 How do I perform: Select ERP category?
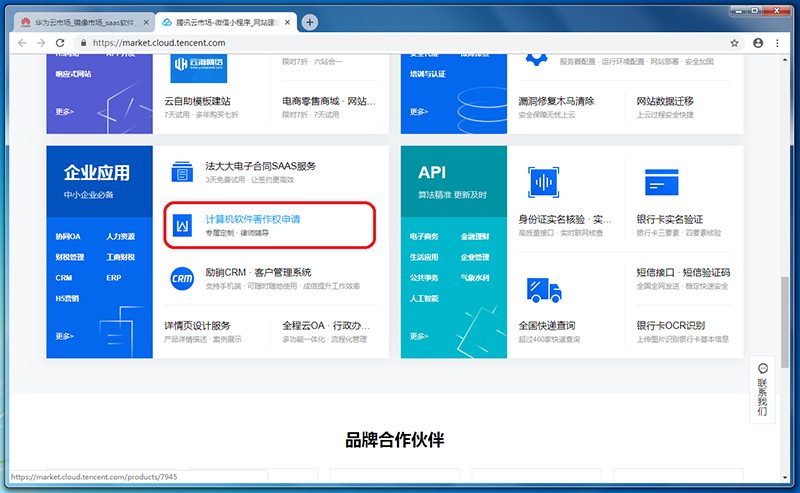coord(114,278)
